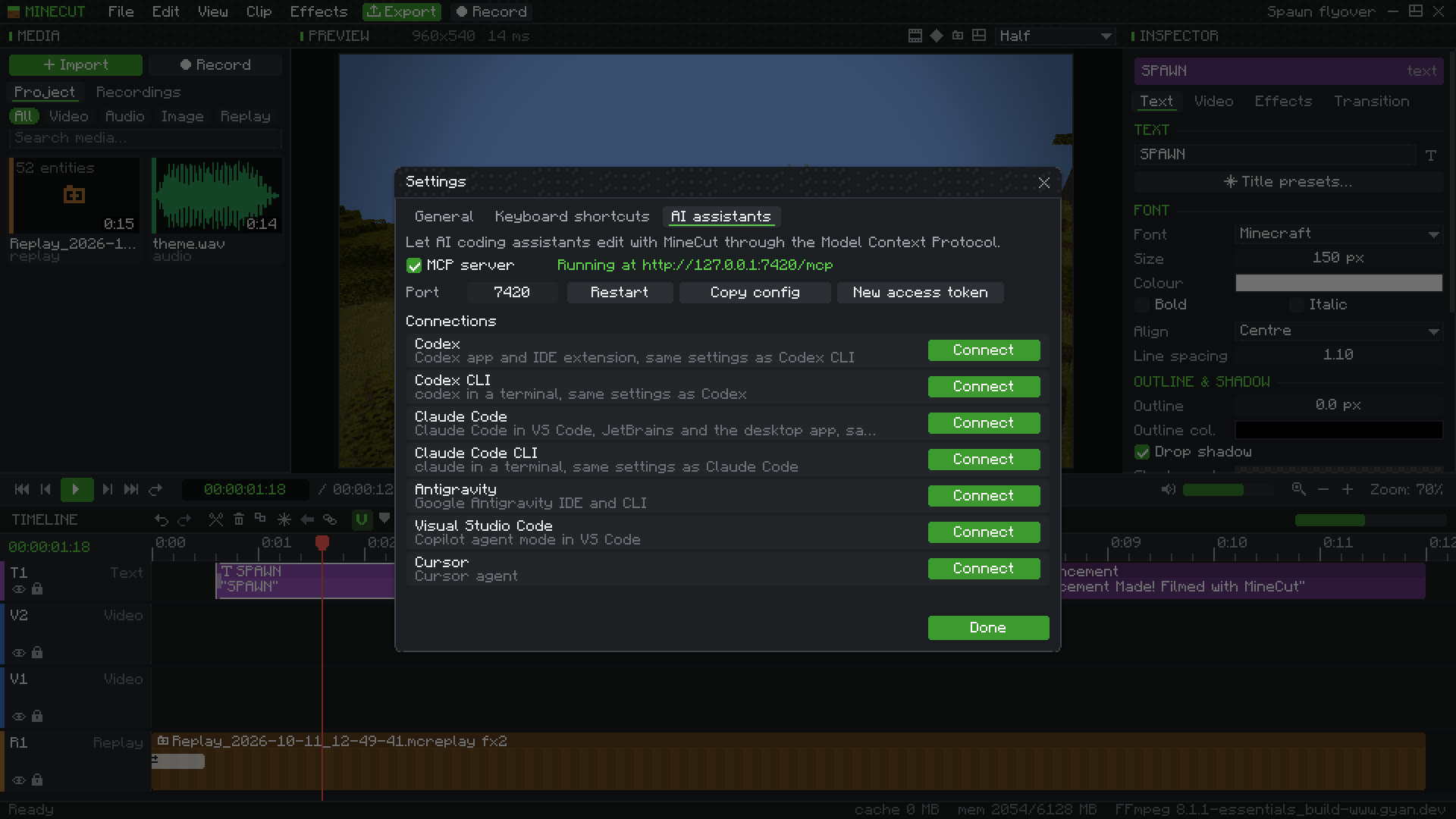Toggle loop playback icon
Screen dimensions: 1456x819
156,490
